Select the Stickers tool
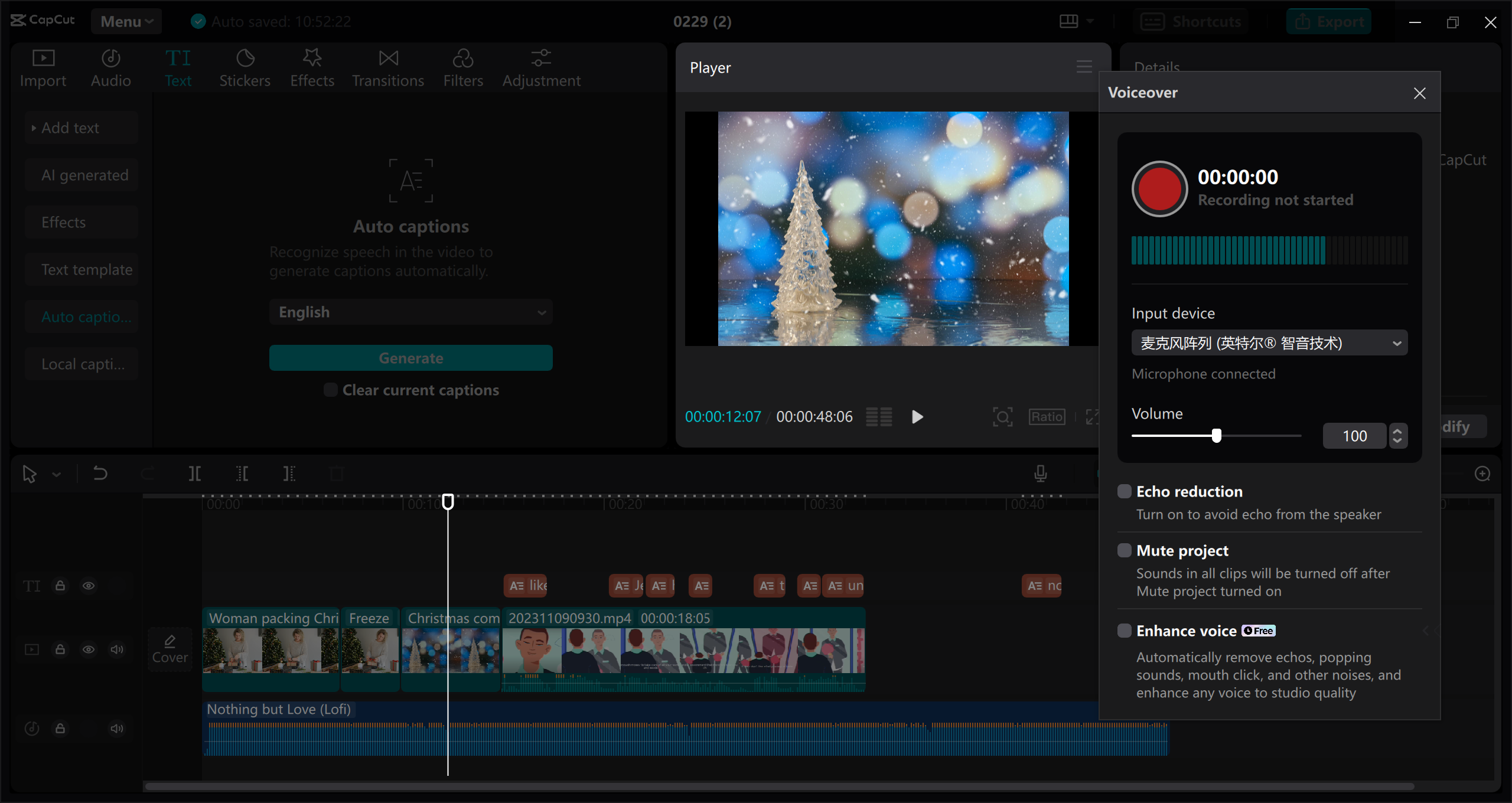 pos(245,67)
